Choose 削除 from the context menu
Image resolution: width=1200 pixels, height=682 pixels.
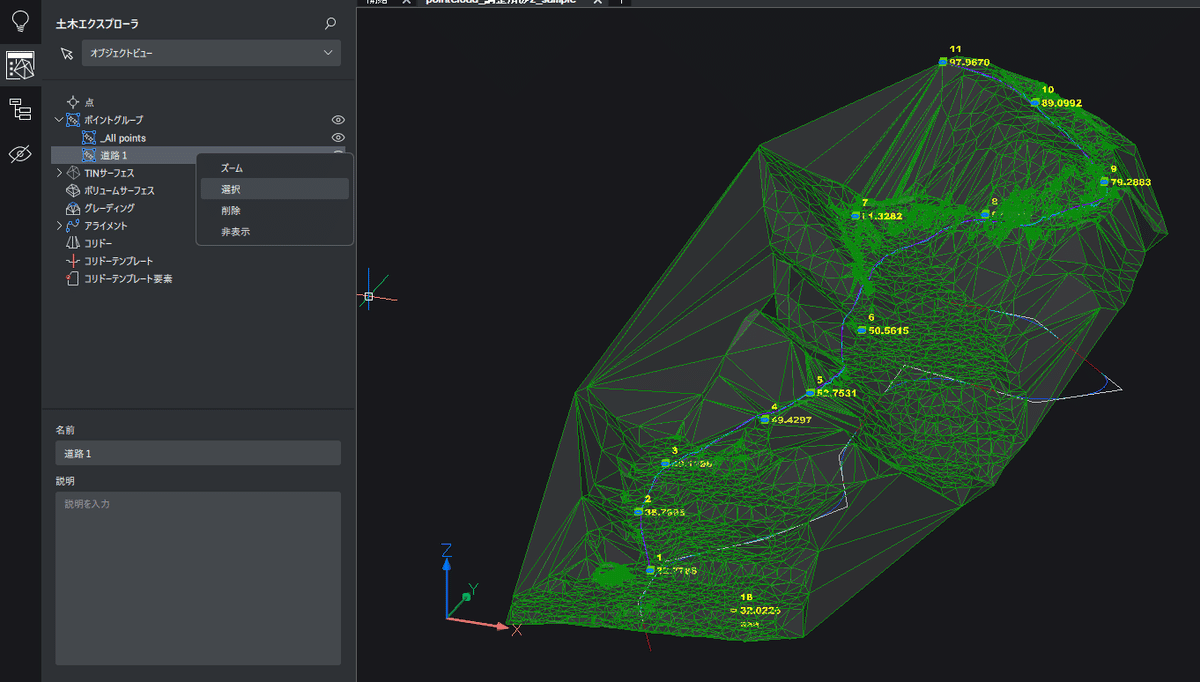tap(275, 210)
